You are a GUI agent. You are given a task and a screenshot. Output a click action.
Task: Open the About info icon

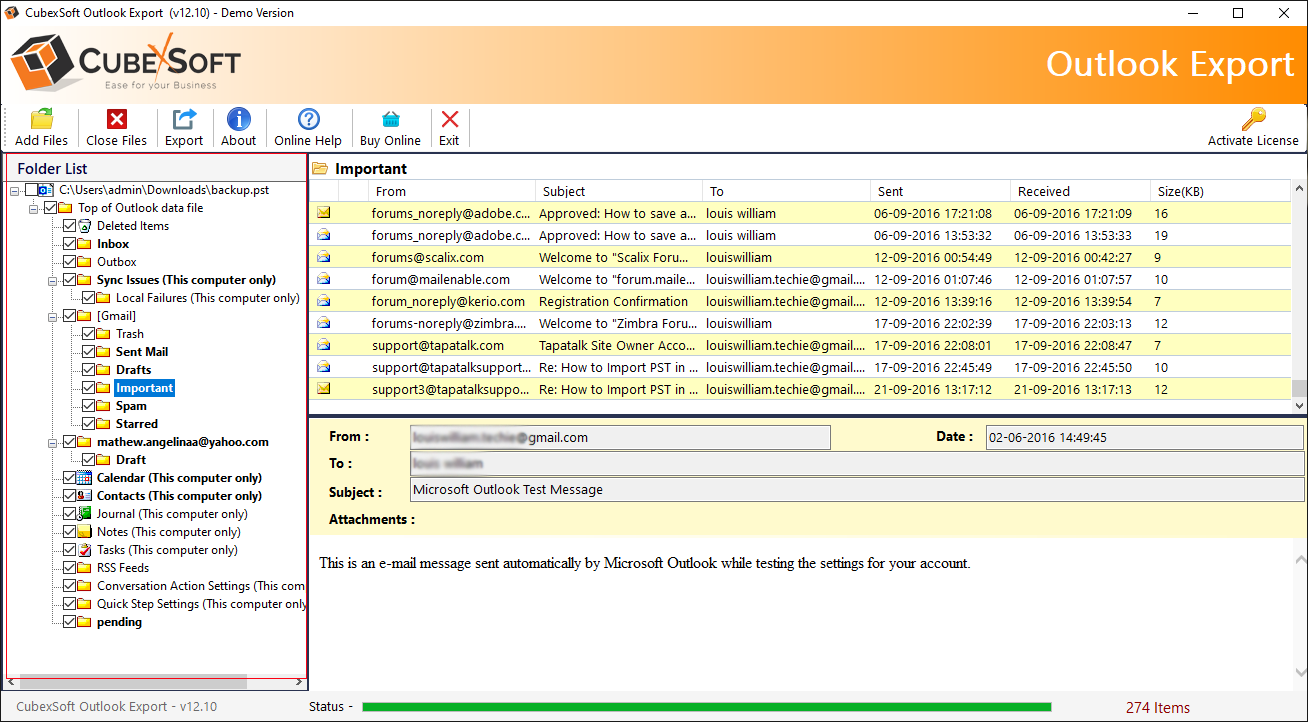click(238, 120)
